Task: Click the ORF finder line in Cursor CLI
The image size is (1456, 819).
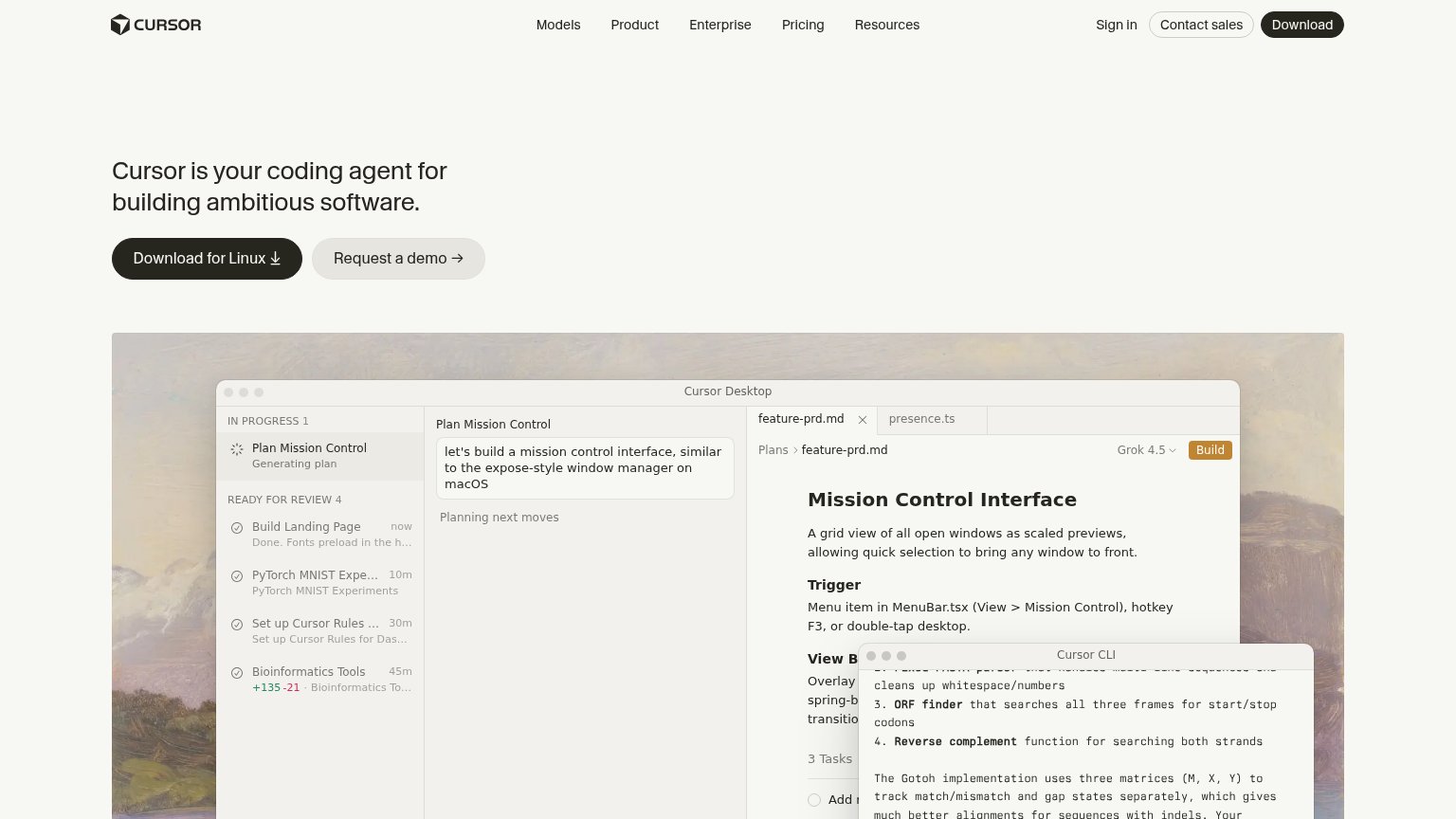Action: [1075, 714]
